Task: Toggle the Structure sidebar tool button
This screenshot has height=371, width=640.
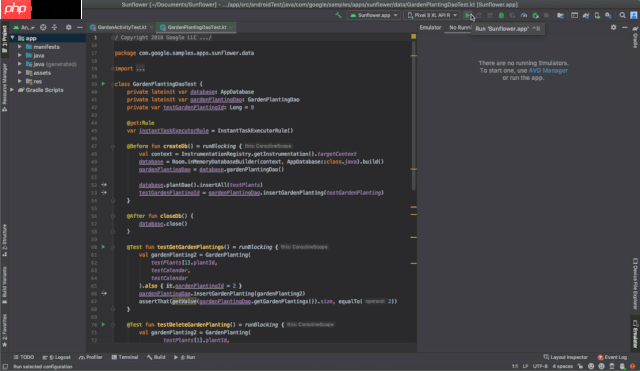Action: [x=4, y=240]
